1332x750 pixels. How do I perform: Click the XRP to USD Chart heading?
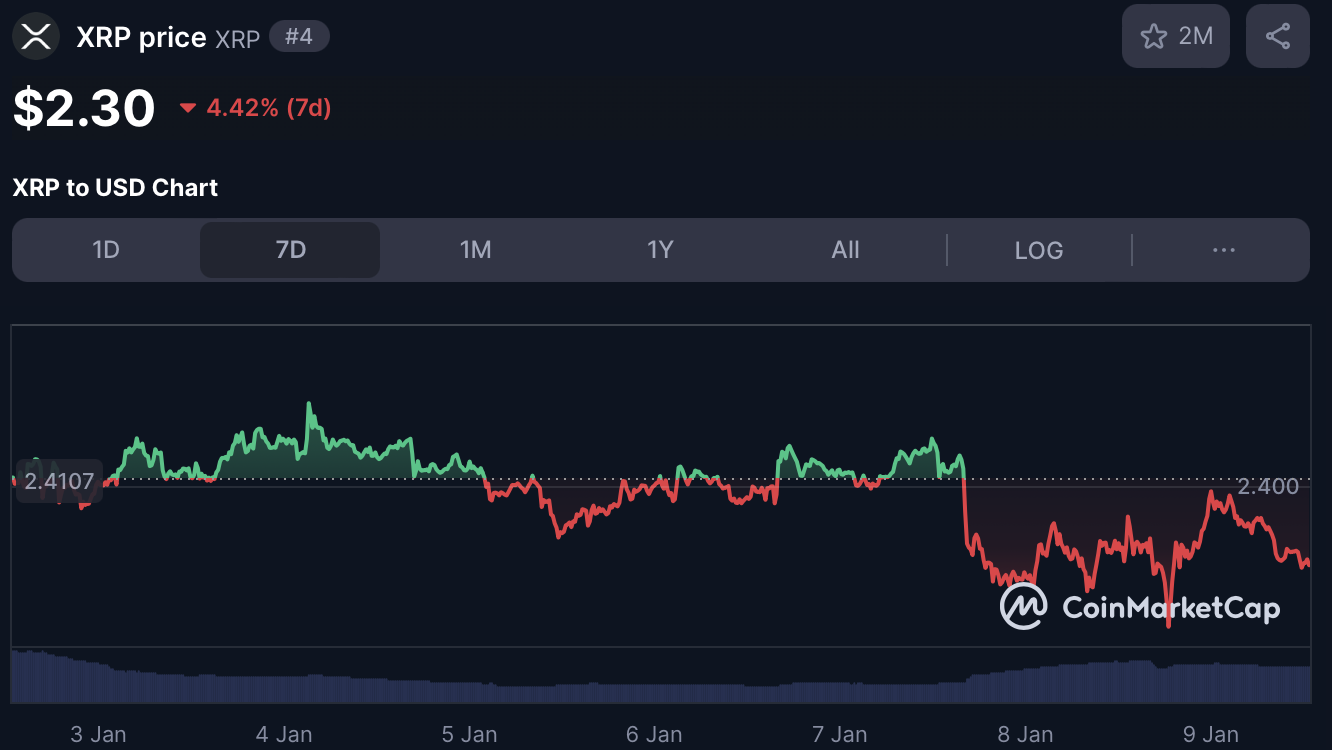(115, 188)
